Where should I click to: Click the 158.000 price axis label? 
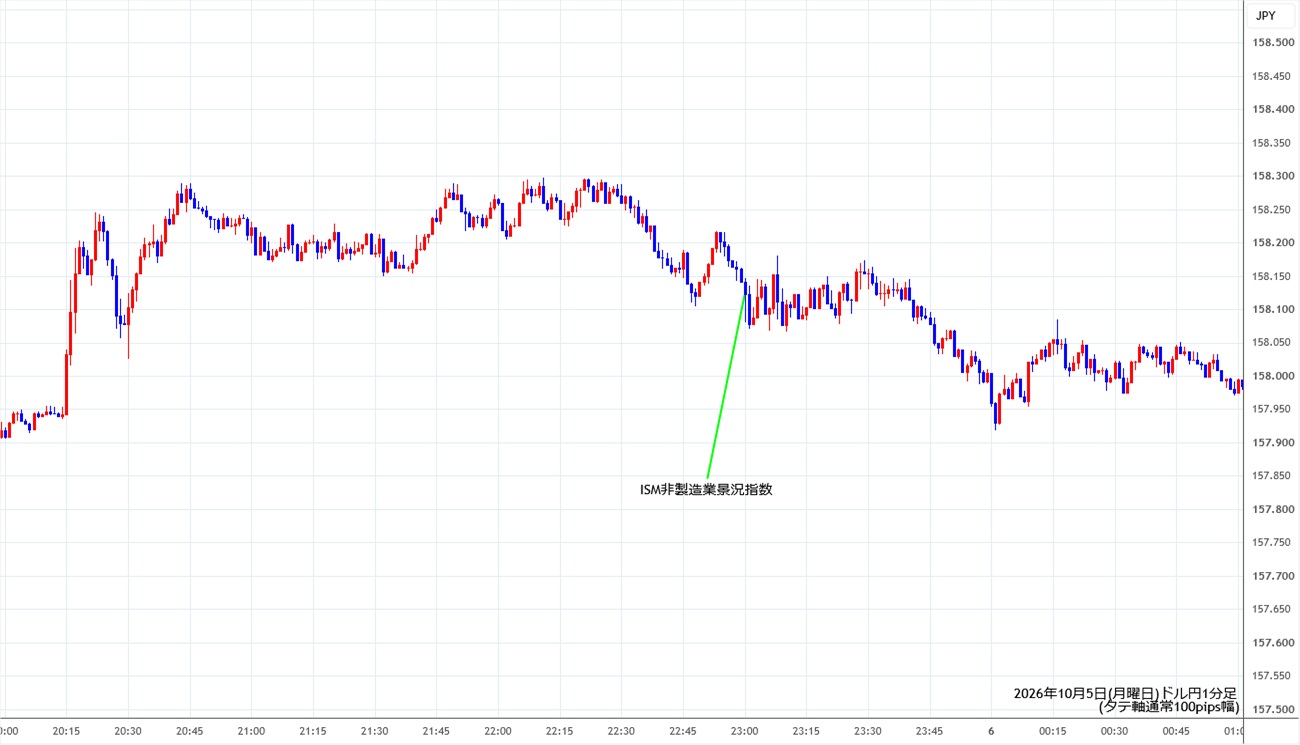(1274, 376)
